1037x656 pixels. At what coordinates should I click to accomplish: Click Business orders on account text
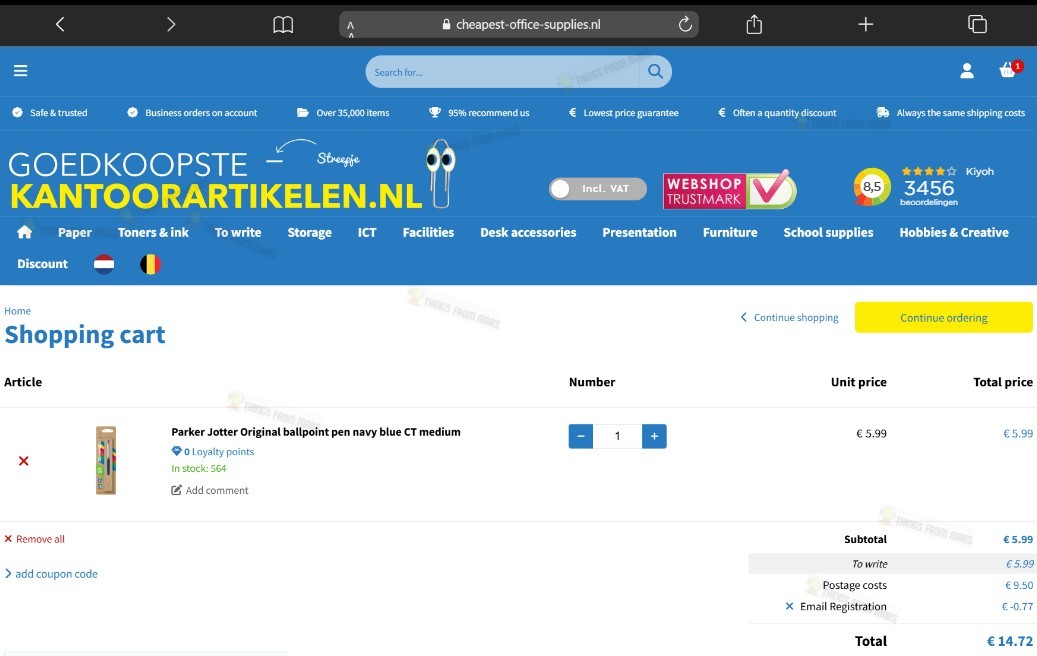[201, 113]
